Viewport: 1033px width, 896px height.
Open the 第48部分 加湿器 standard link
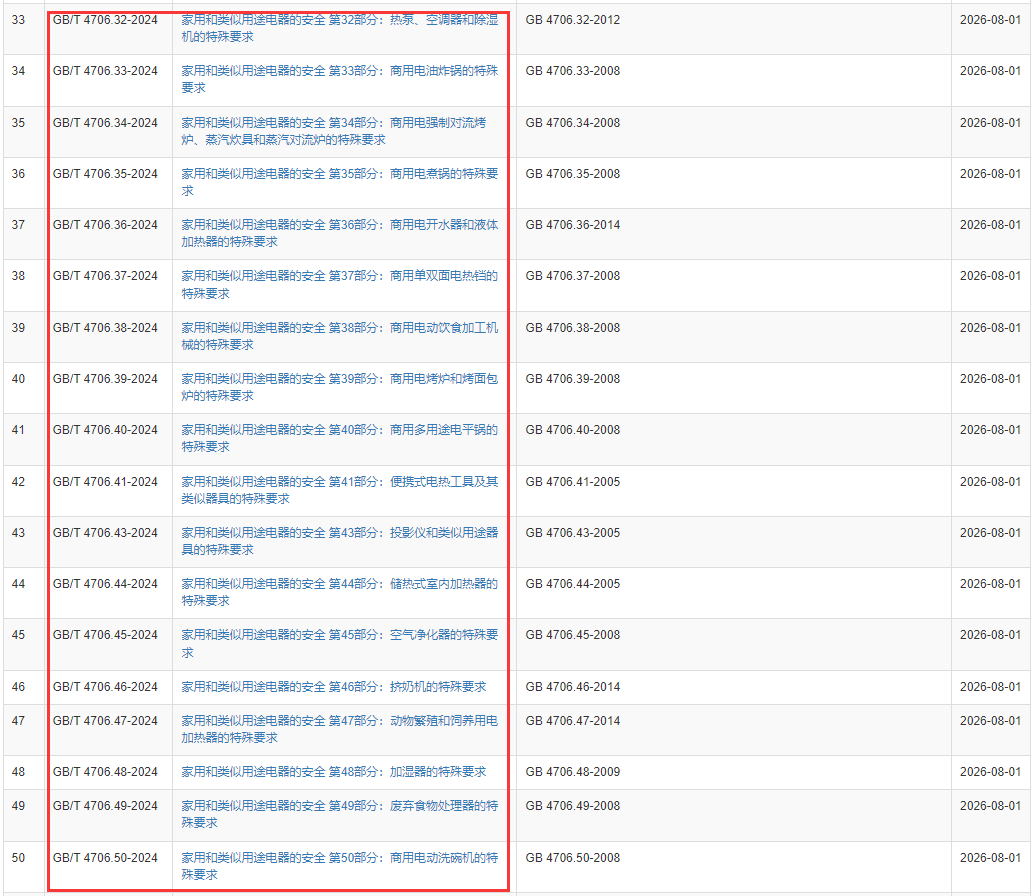[333, 772]
